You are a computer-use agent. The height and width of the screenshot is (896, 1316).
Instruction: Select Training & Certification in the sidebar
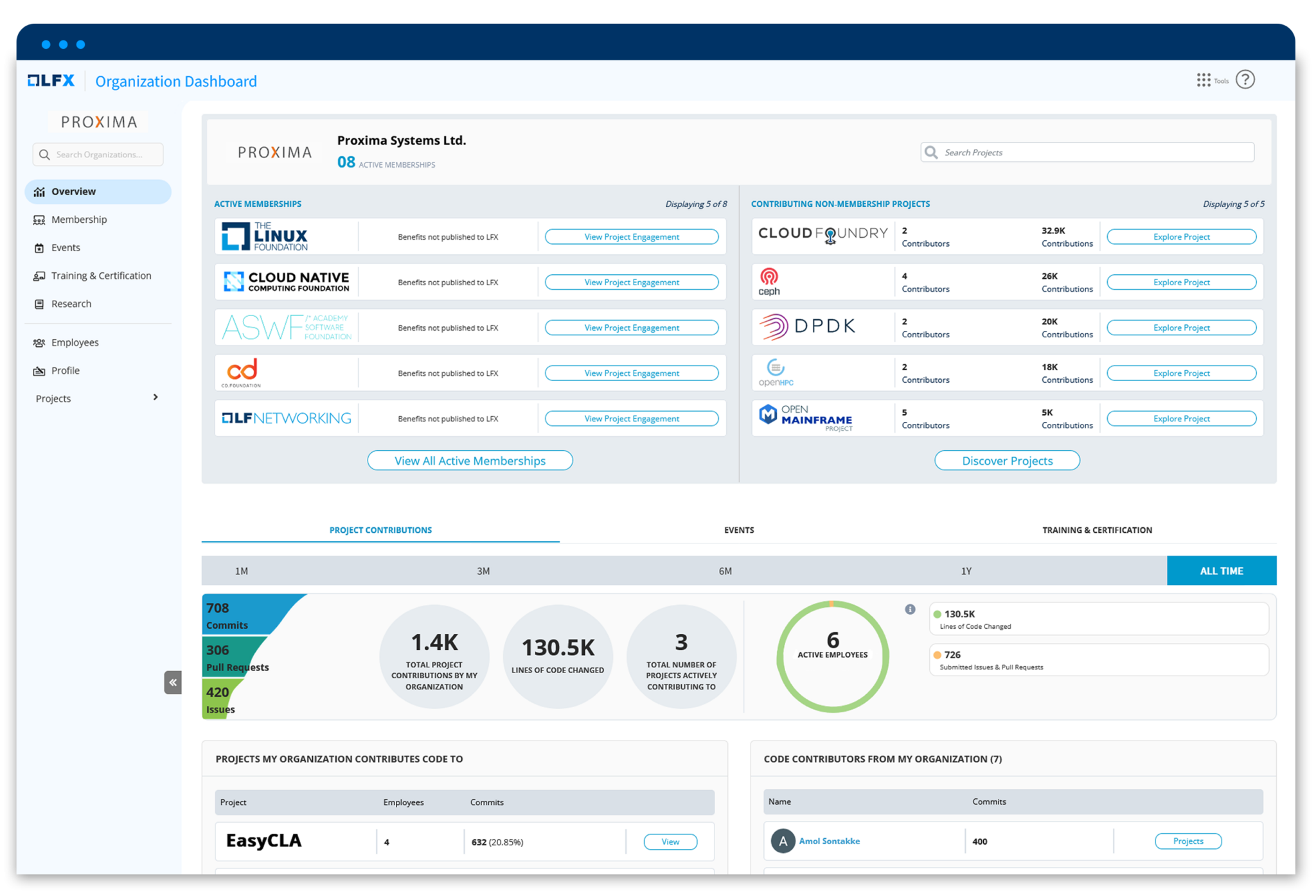(x=101, y=276)
